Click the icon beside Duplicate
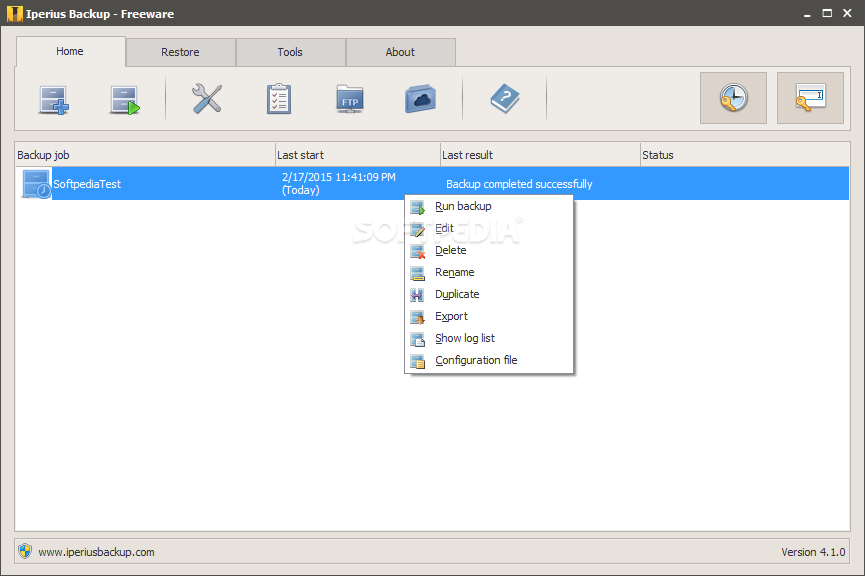 418,295
